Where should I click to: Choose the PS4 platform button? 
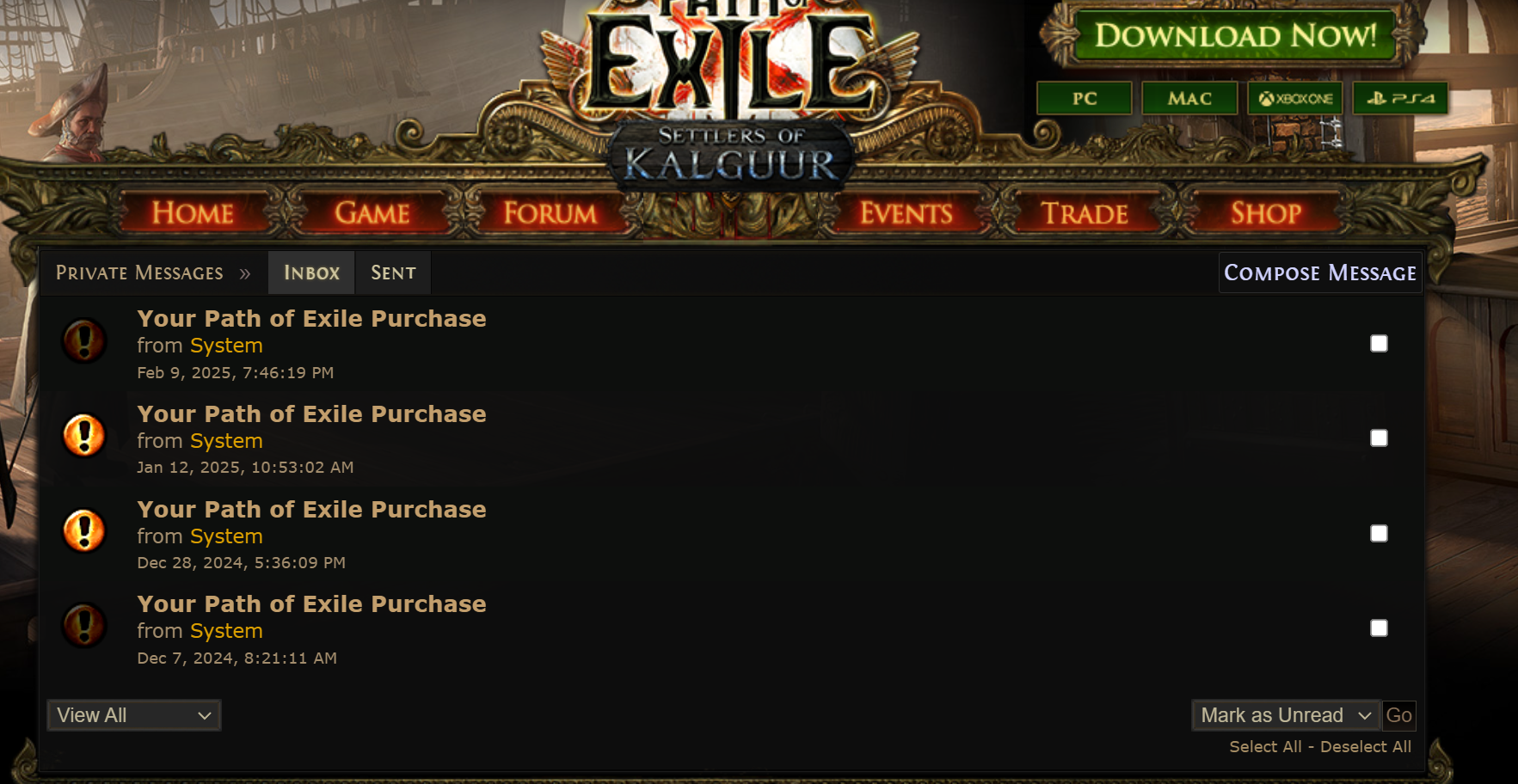tap(1400, 99)
